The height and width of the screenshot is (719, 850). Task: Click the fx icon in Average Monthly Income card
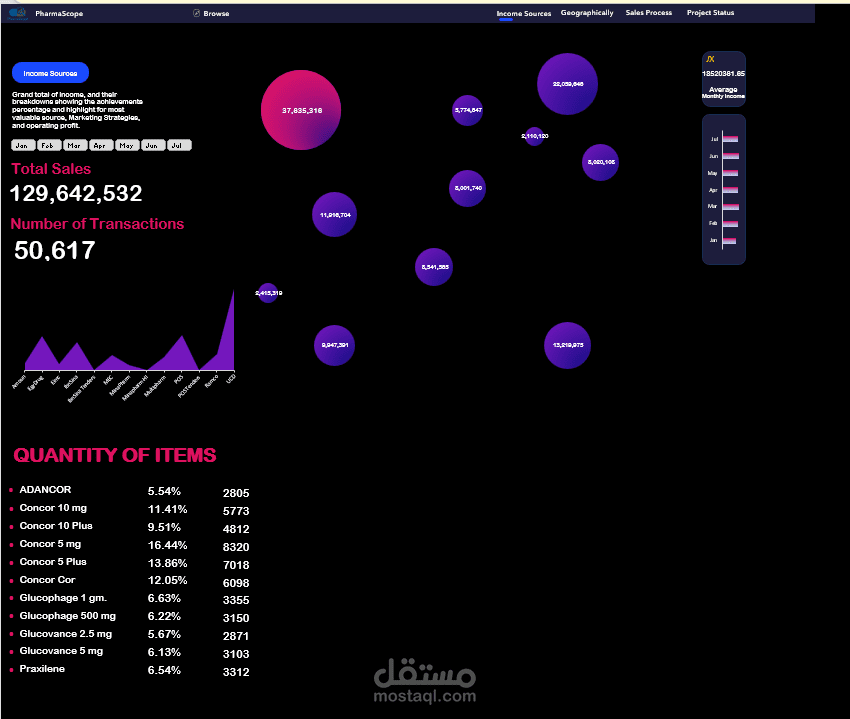710,59
